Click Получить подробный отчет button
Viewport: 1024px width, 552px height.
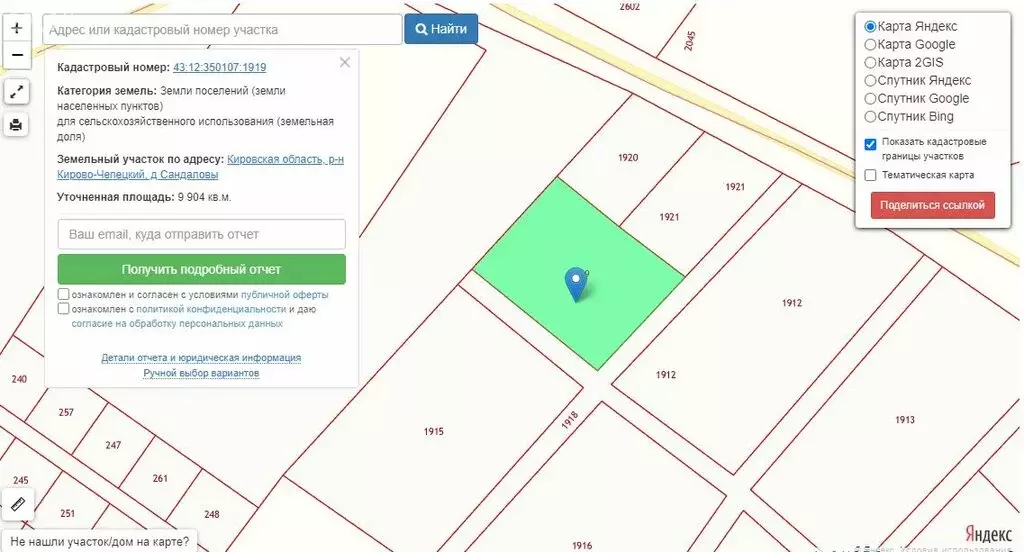pos(201,269)
